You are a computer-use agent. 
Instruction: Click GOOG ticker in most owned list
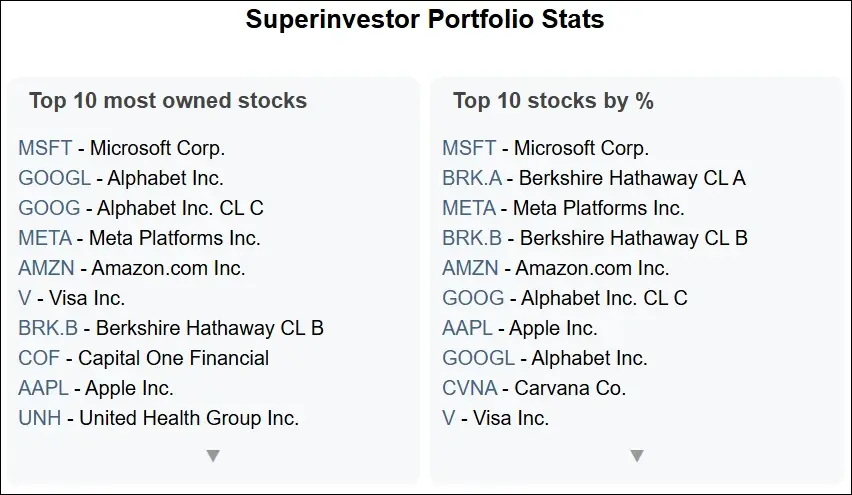tap(49, 208)
